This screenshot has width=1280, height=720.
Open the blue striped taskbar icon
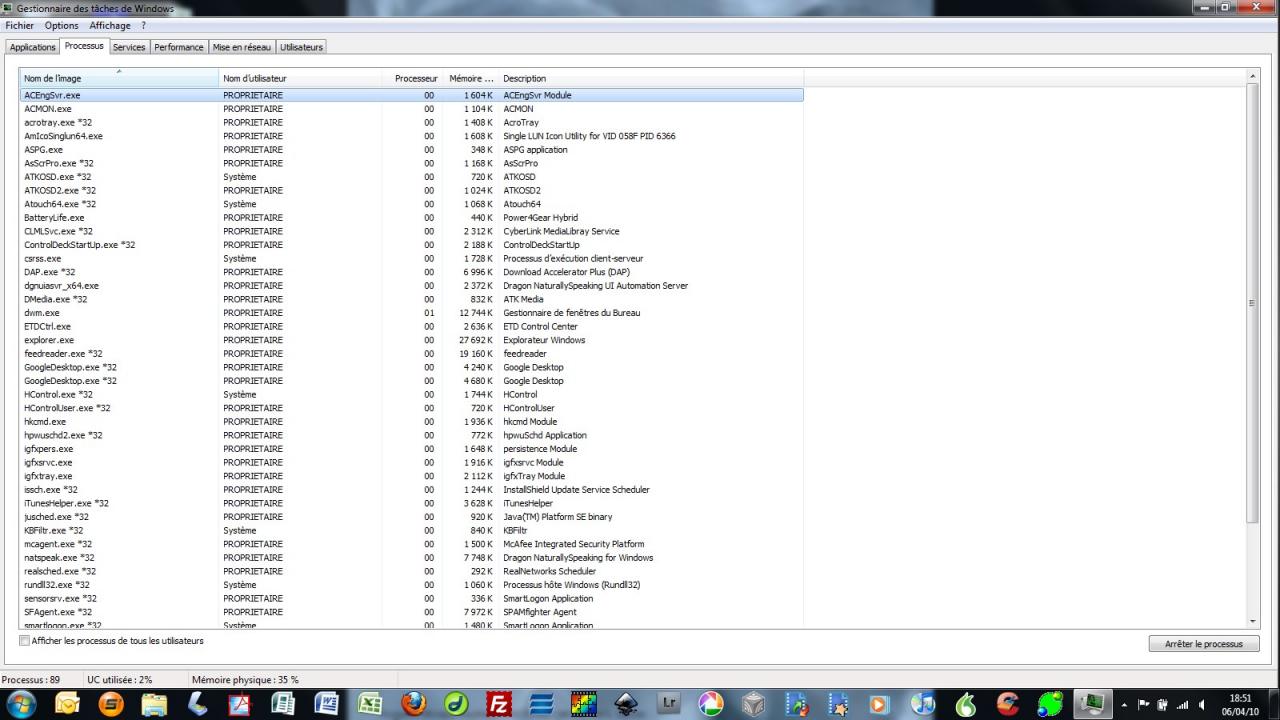click(x=541, y=704)
